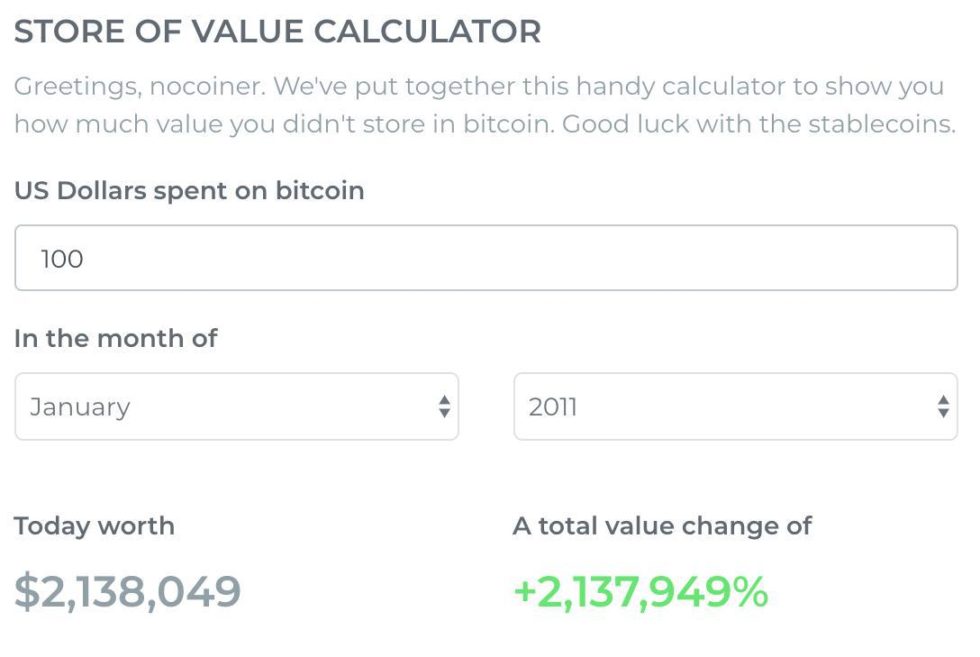
Task: Click the 'Today worth' label
Action: (94, 526)
